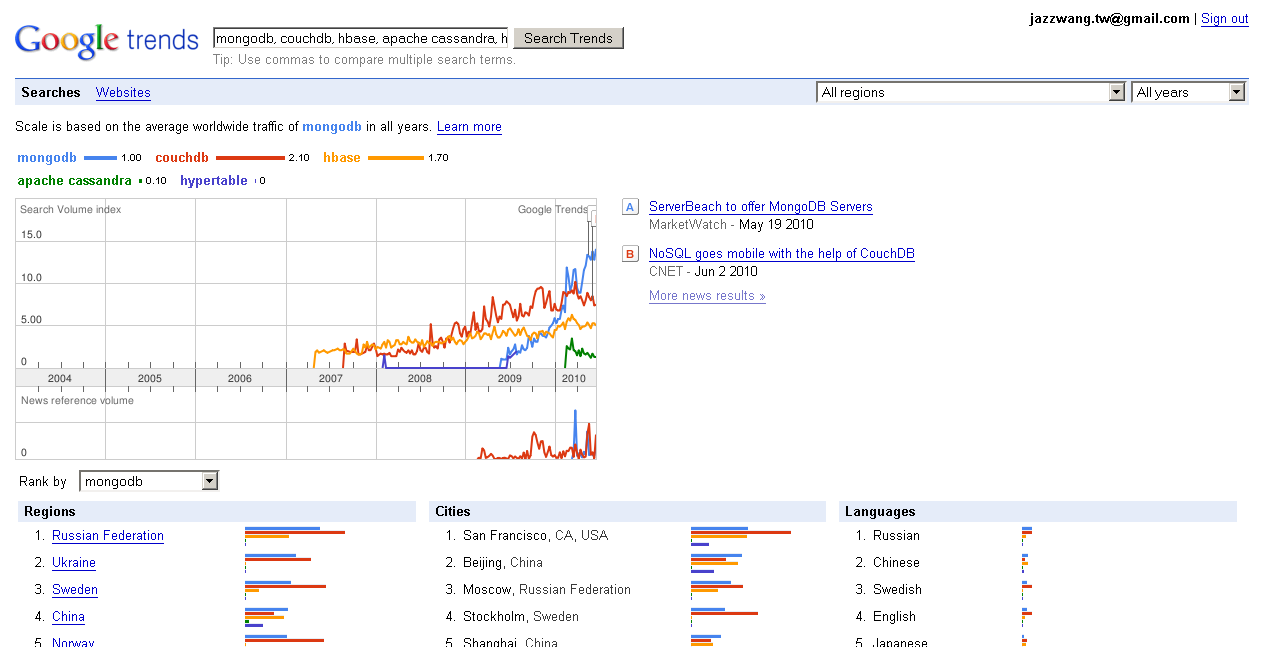Open the All years dropdown
1264x647 pixels.
[1188, 92]
